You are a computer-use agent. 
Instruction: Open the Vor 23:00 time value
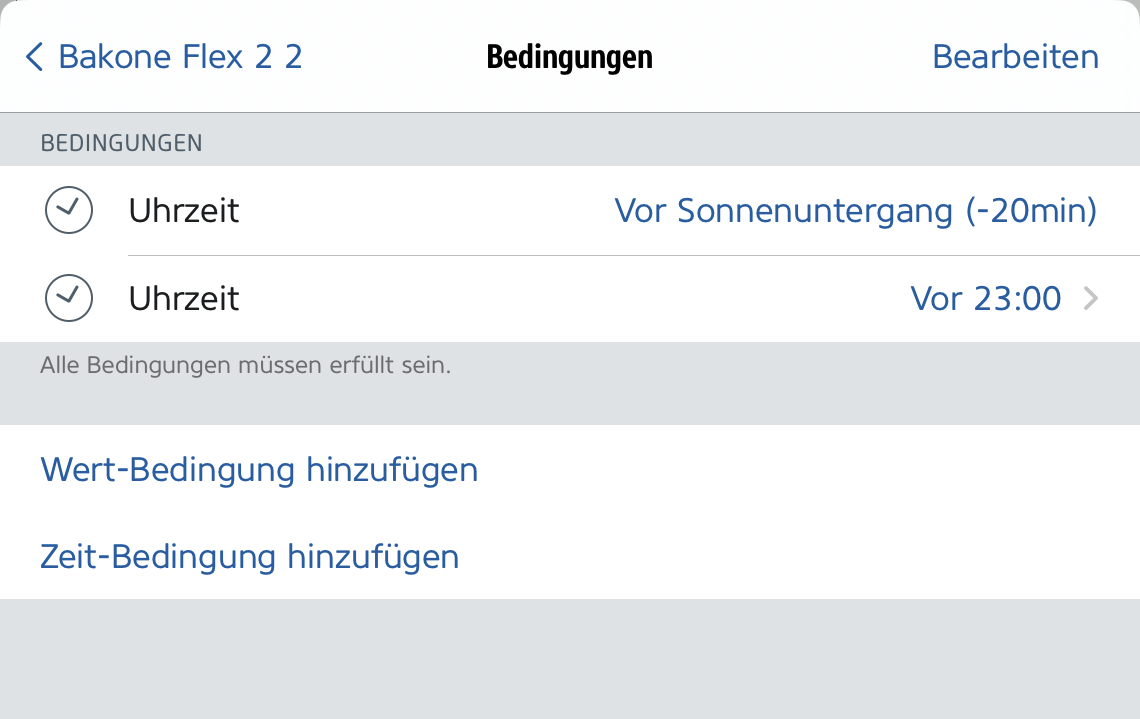coord(985,298)
